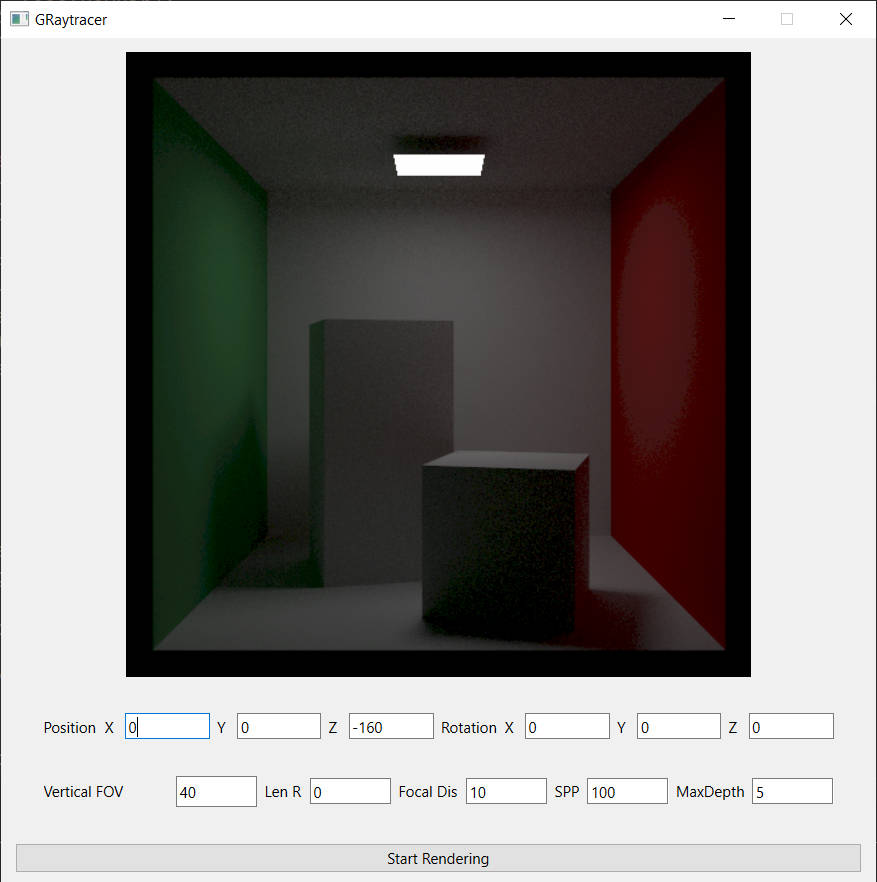Click the Vertical FOV field showing 40
Viewport: 877px width, 882px height.
click(x=216, y=792)
